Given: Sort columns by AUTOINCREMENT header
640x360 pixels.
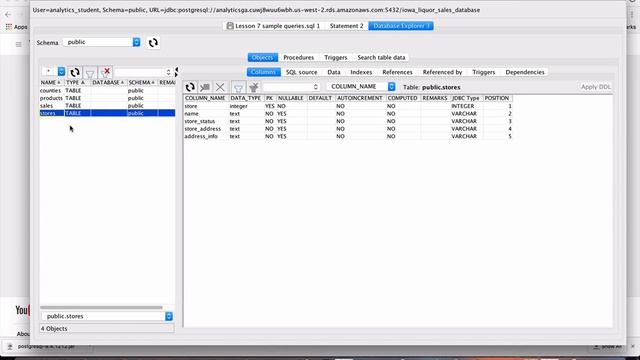Looking at the screenshot, I should [x=360, y=98].
